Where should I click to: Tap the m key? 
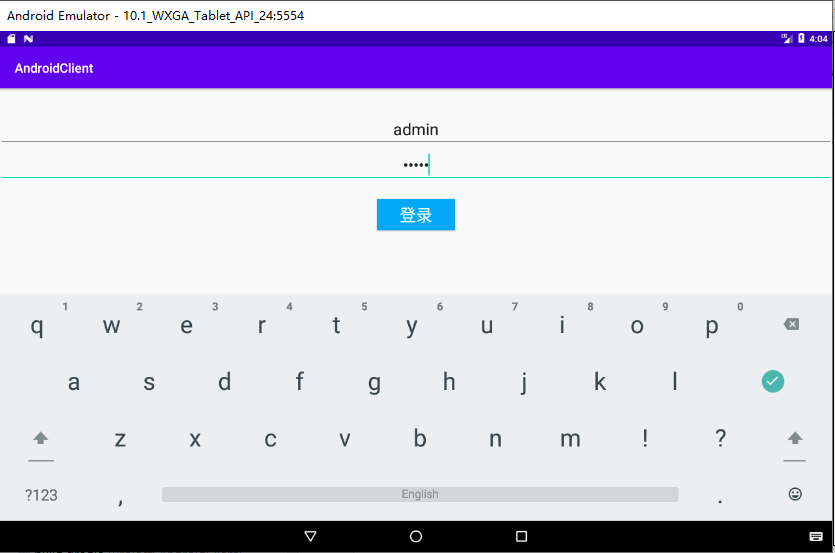point(570,439)
